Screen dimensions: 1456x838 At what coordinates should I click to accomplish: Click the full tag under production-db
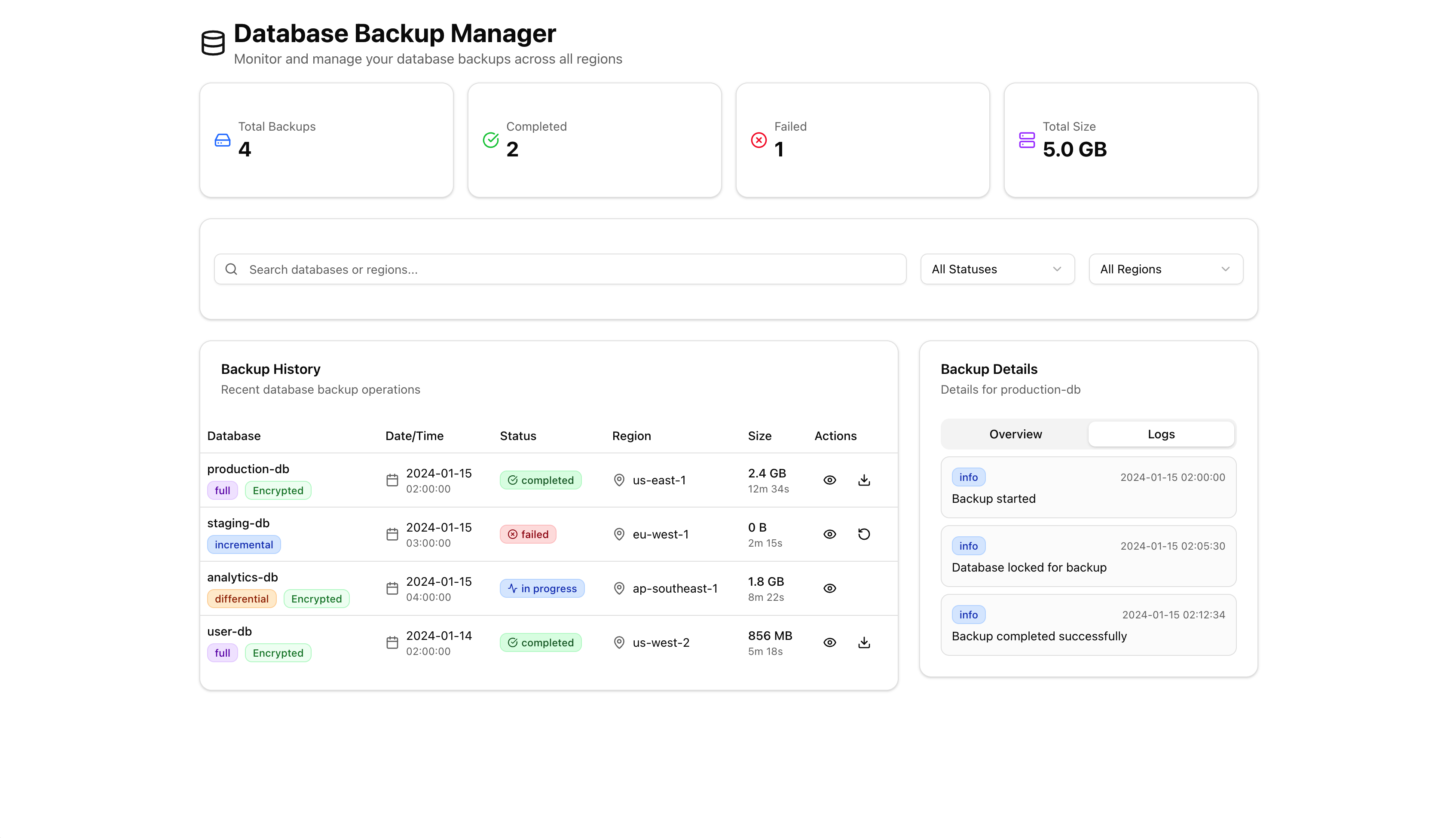pos(222,490)
